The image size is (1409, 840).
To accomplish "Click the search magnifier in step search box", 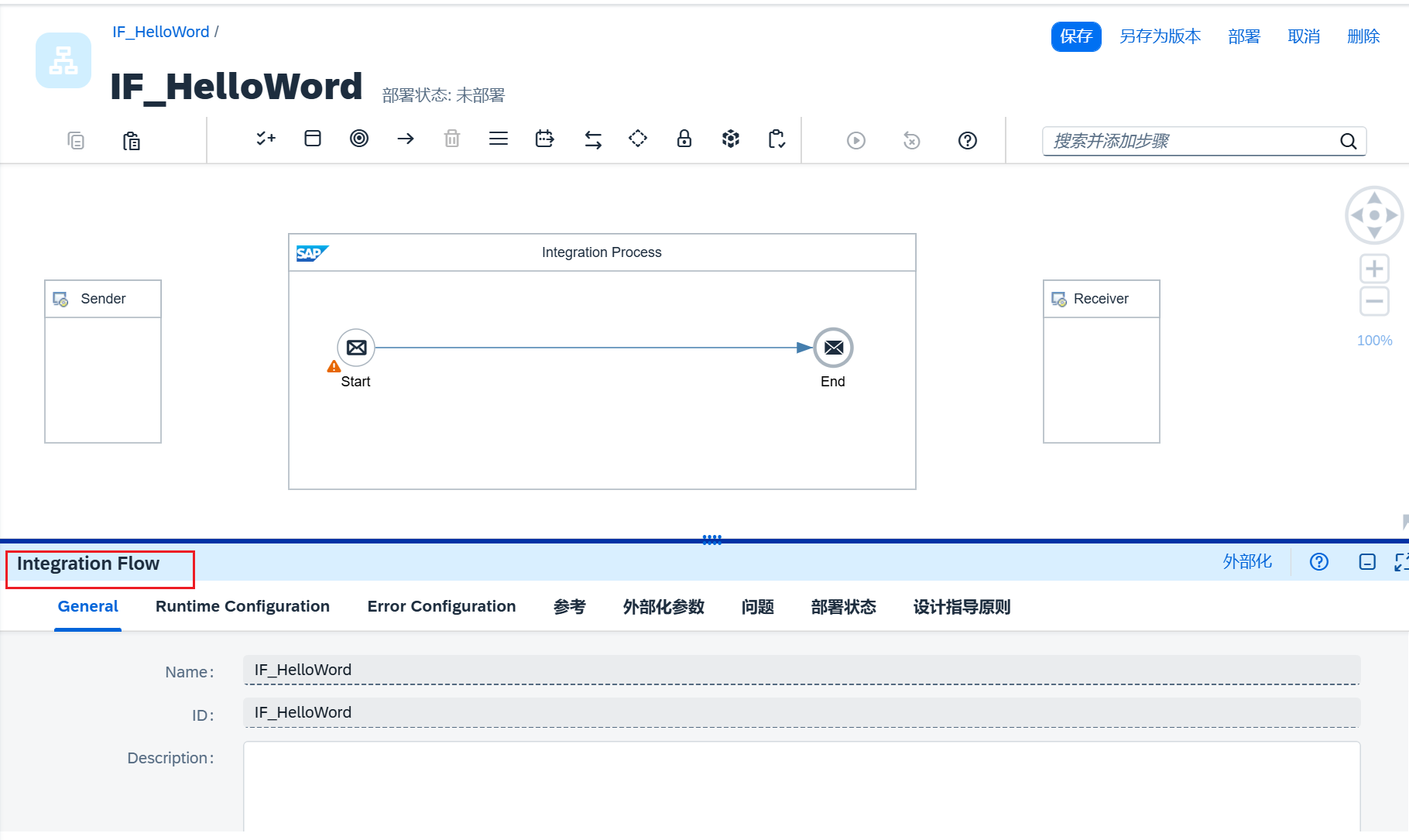I will [1348, 141].
